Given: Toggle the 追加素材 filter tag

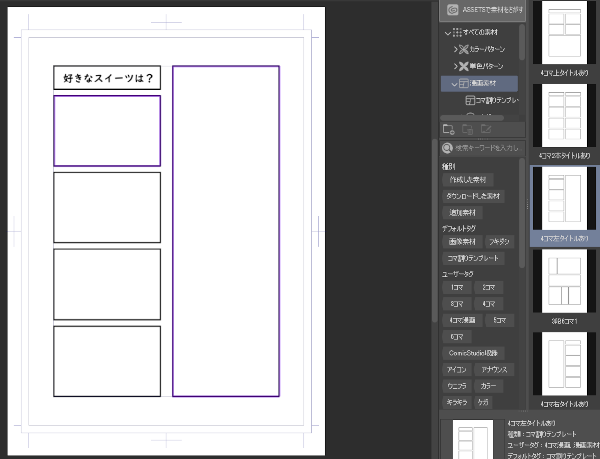Looking at the screenshot, I should 462,213.
